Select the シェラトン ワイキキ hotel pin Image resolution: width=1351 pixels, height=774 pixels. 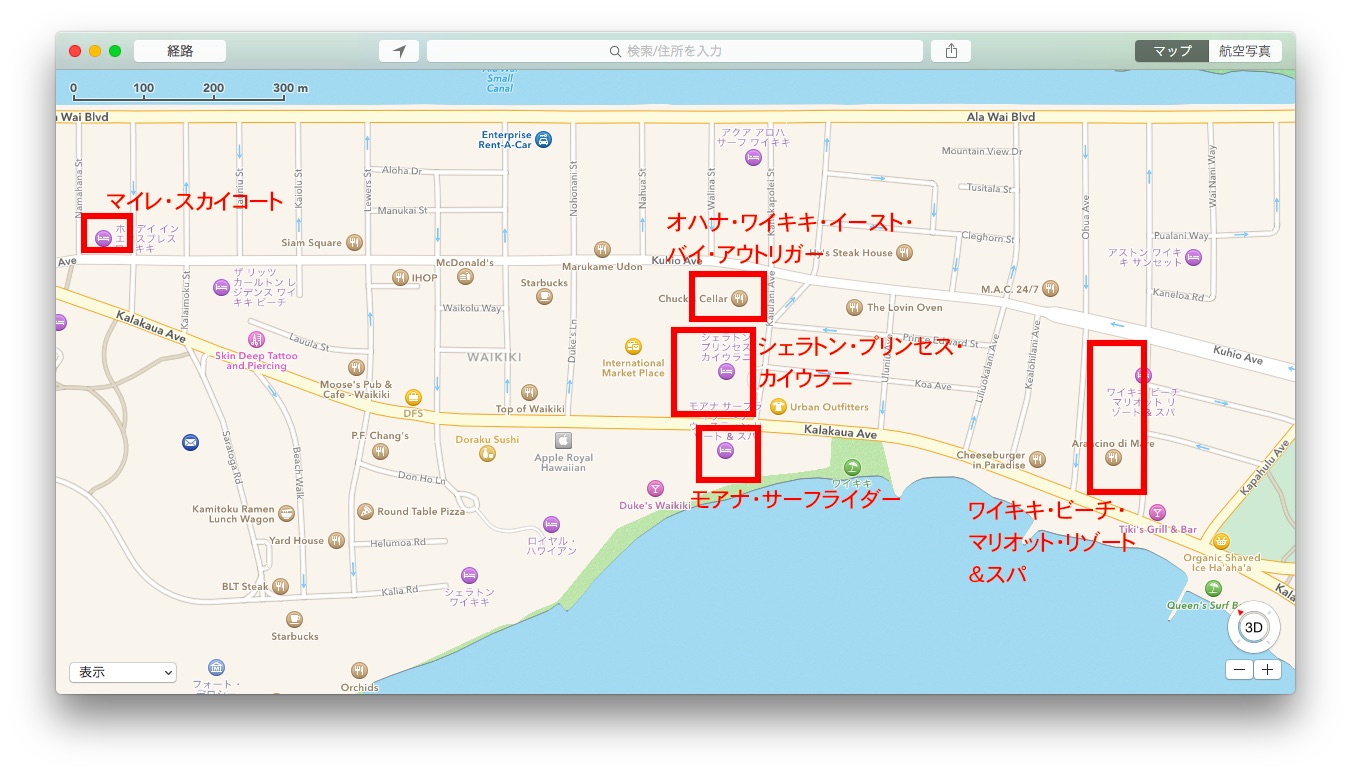coord(469,575)
